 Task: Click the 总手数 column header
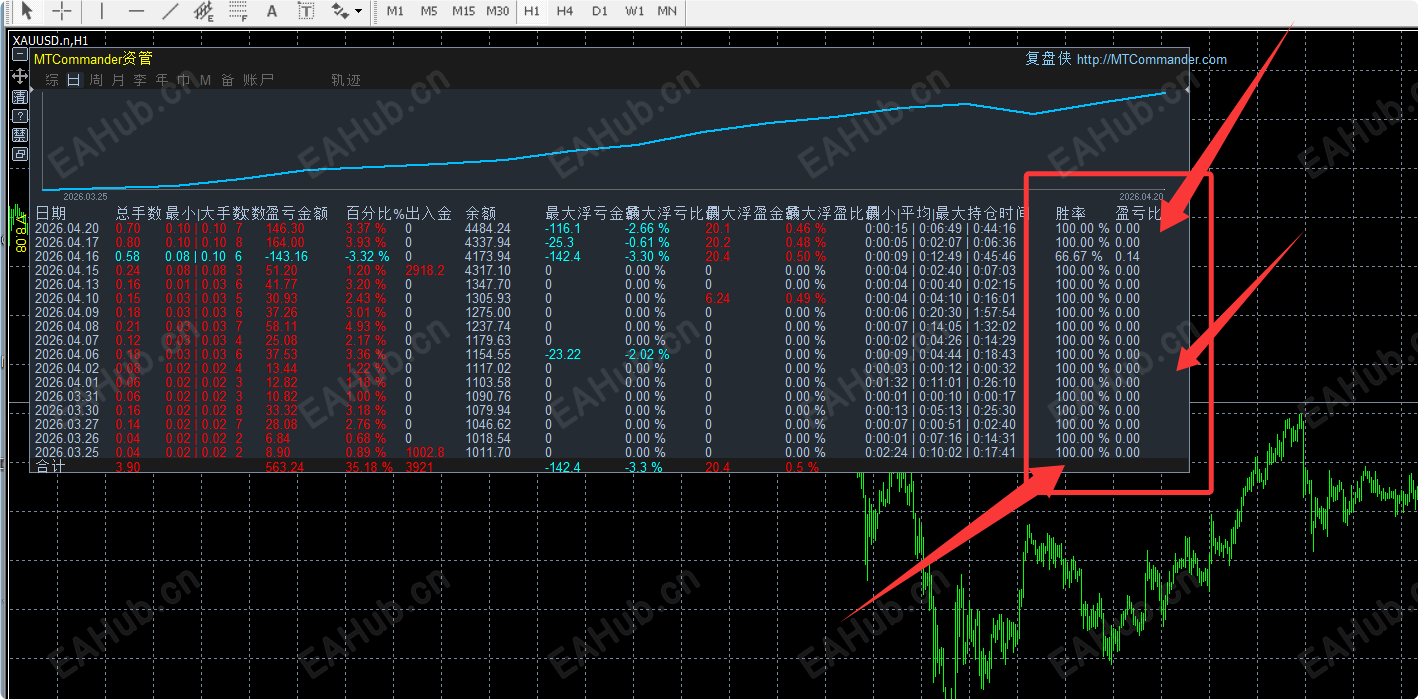tap(139, 213)
